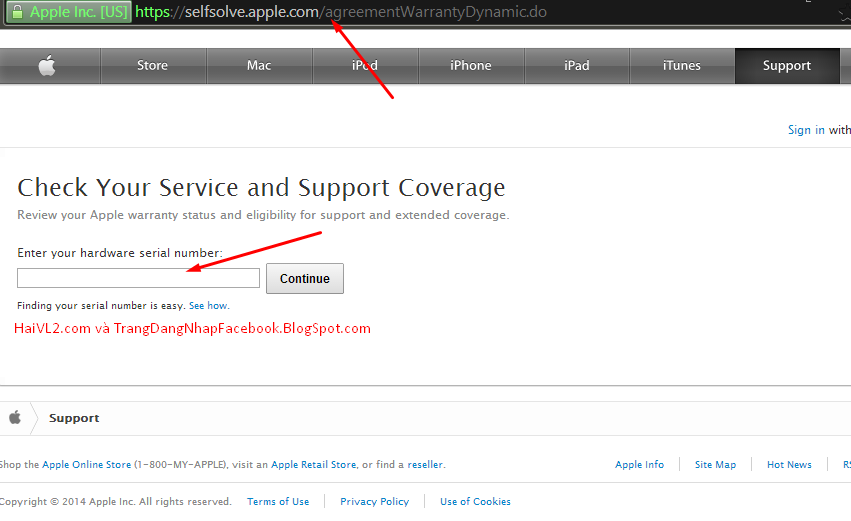Screen dimensions: 851x521
Task: Open the Hot News footer link
Action: pos(789,465)
